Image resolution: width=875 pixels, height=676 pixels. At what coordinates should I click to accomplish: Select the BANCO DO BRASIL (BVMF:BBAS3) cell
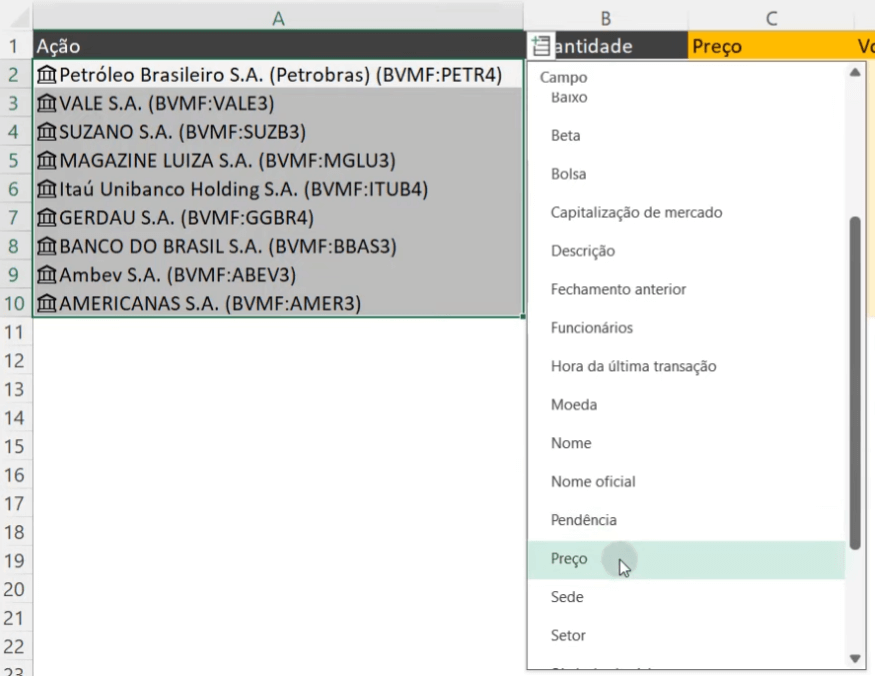tap(278, 246)
